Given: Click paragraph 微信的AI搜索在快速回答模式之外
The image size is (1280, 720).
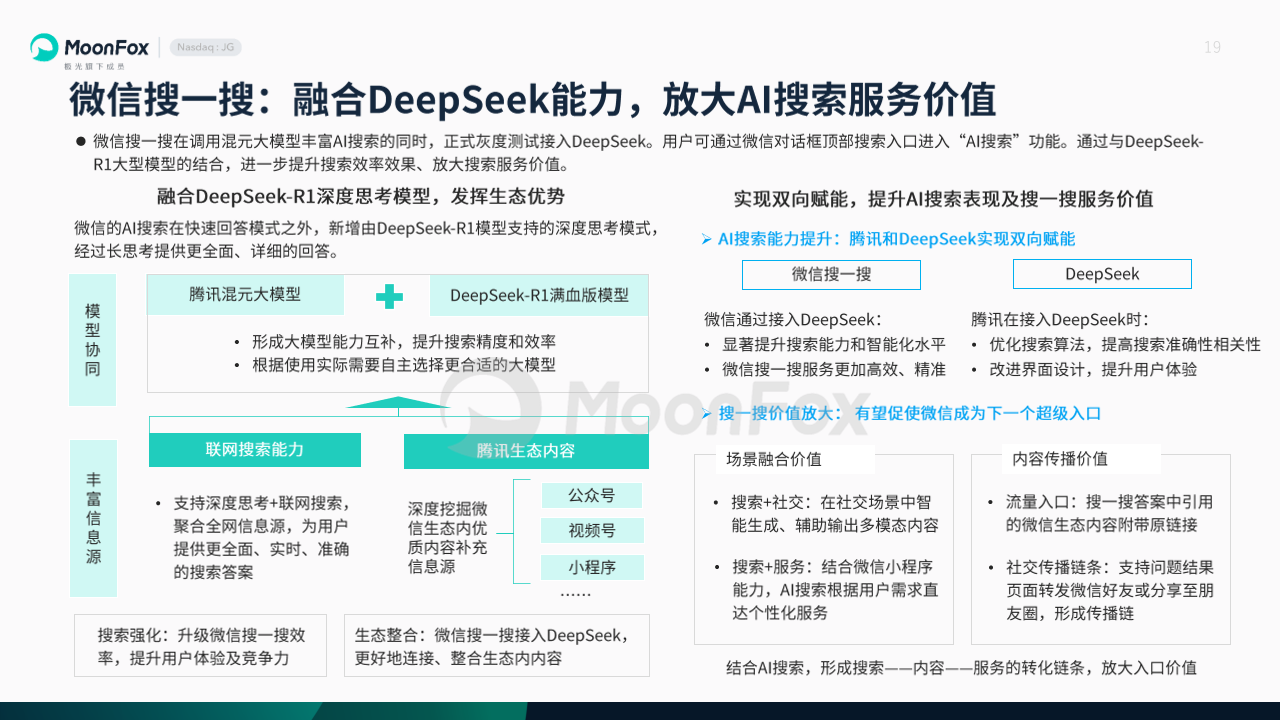Looking at the screenshot, I should 367,239.
